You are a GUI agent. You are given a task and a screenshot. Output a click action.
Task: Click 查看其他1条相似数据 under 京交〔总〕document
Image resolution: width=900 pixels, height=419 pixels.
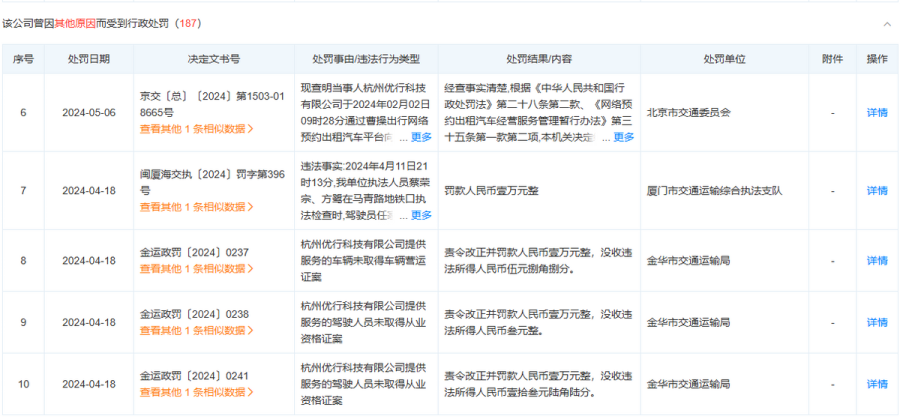196,128
